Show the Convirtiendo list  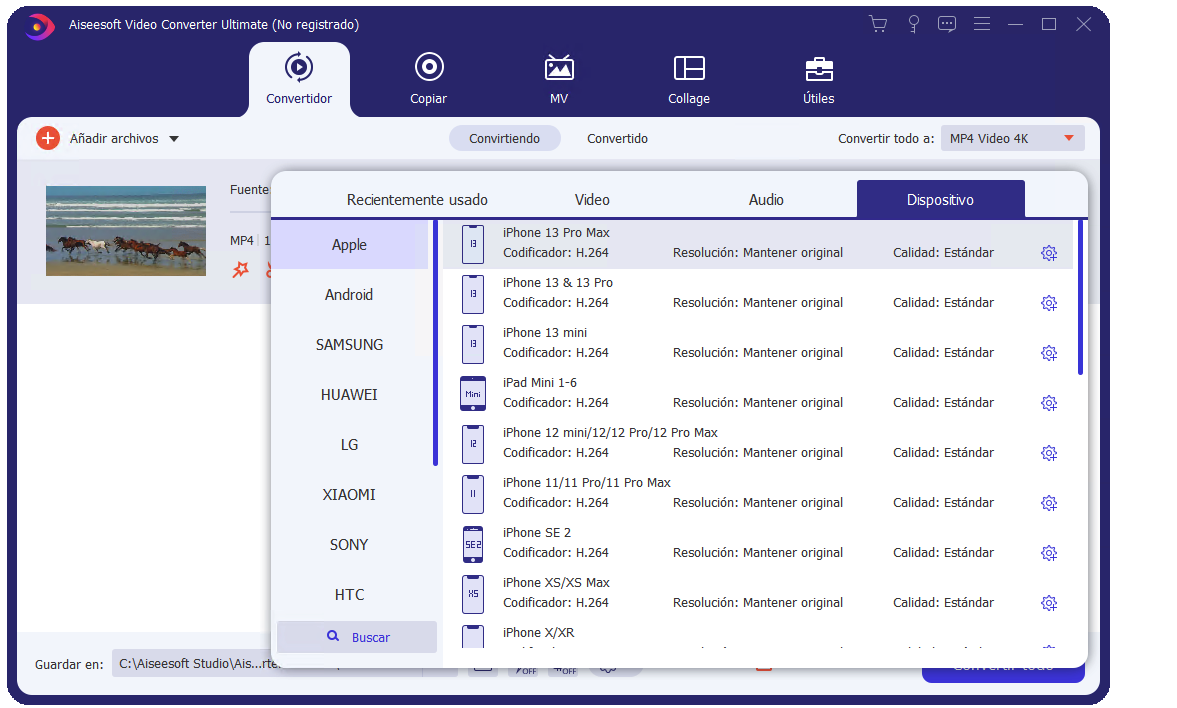[x=504, y=138]
